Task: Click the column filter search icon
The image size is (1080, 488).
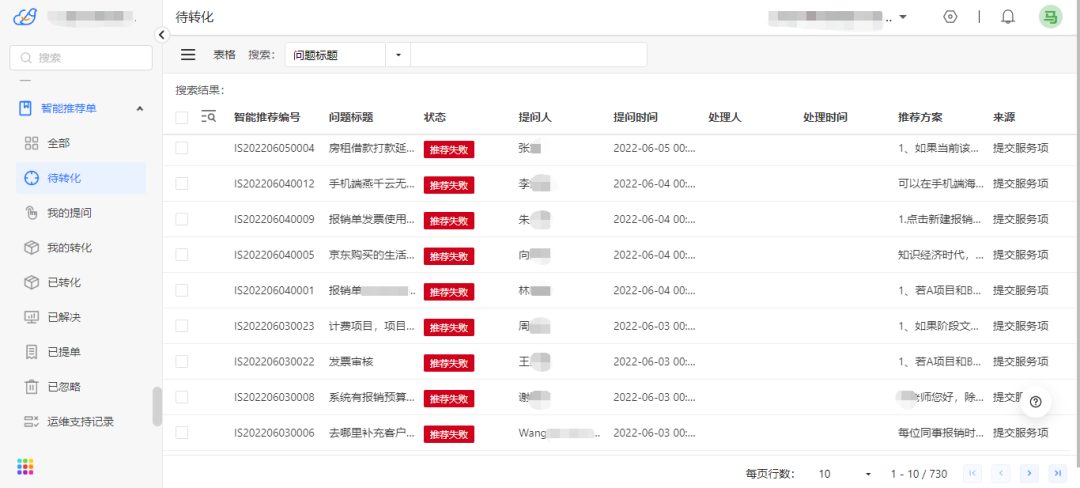Action: 209,117
